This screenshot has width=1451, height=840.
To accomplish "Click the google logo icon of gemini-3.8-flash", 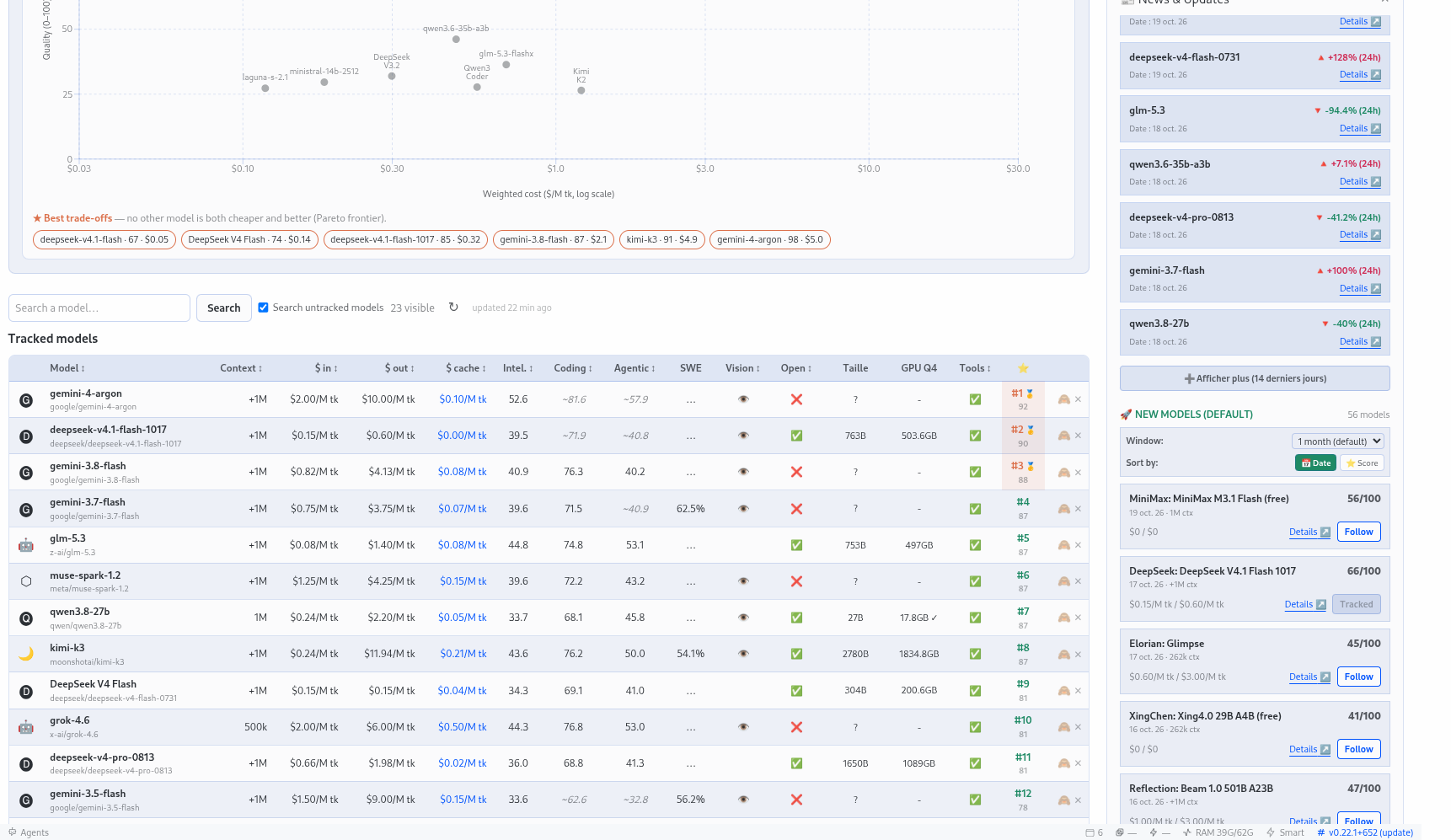I will click(x=26, y=473).
